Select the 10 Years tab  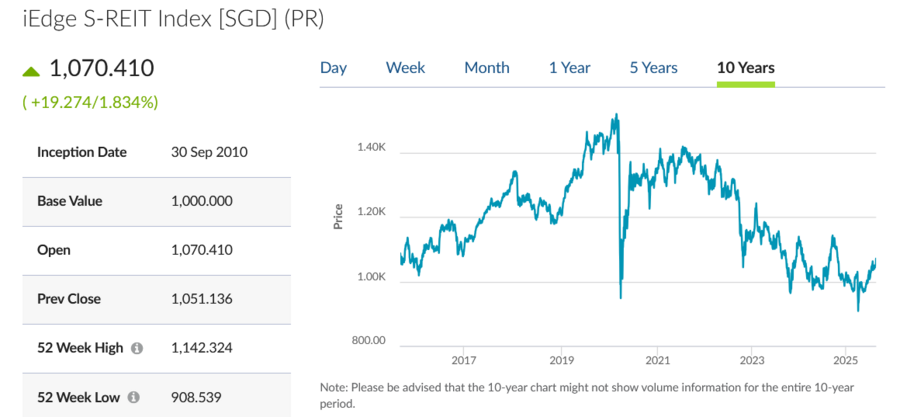[745, 68]
